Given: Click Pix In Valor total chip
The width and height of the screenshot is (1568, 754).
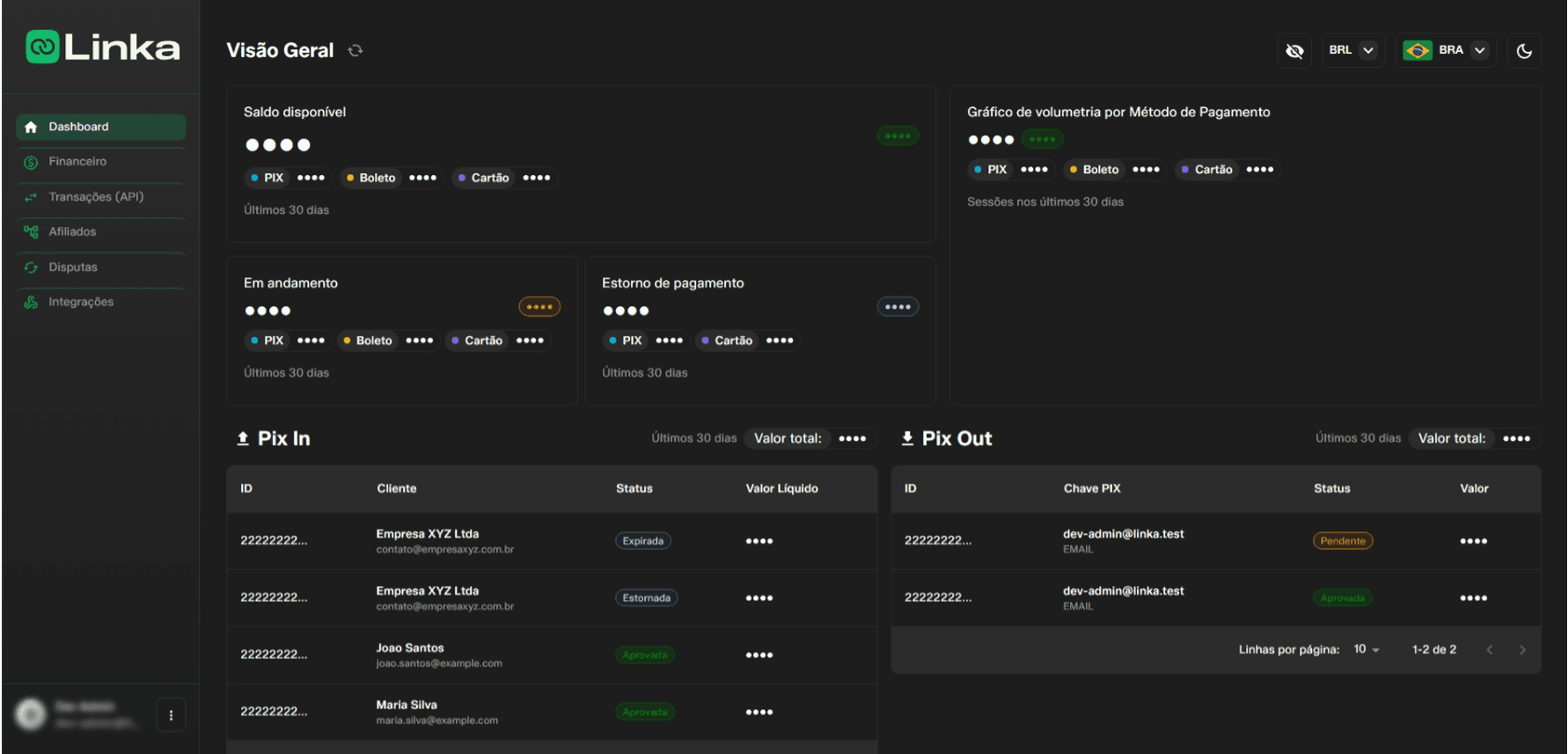Looking at the screenshot, I should (810, 438).
